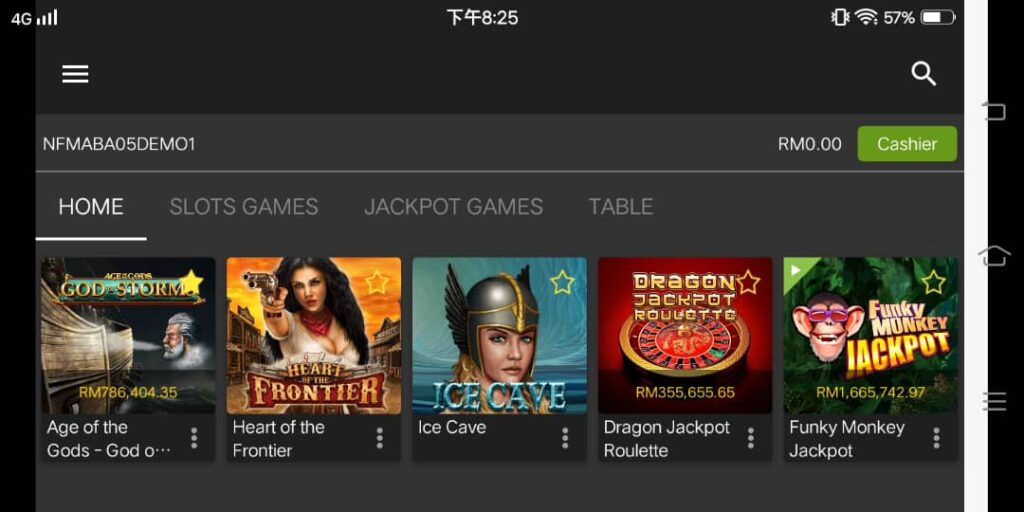Image resolution: width=1024 pixels, height=512 pixels.
Task: Open three-dot menu for Dragon Jackpot Roulette
Action: click(751, 438)
